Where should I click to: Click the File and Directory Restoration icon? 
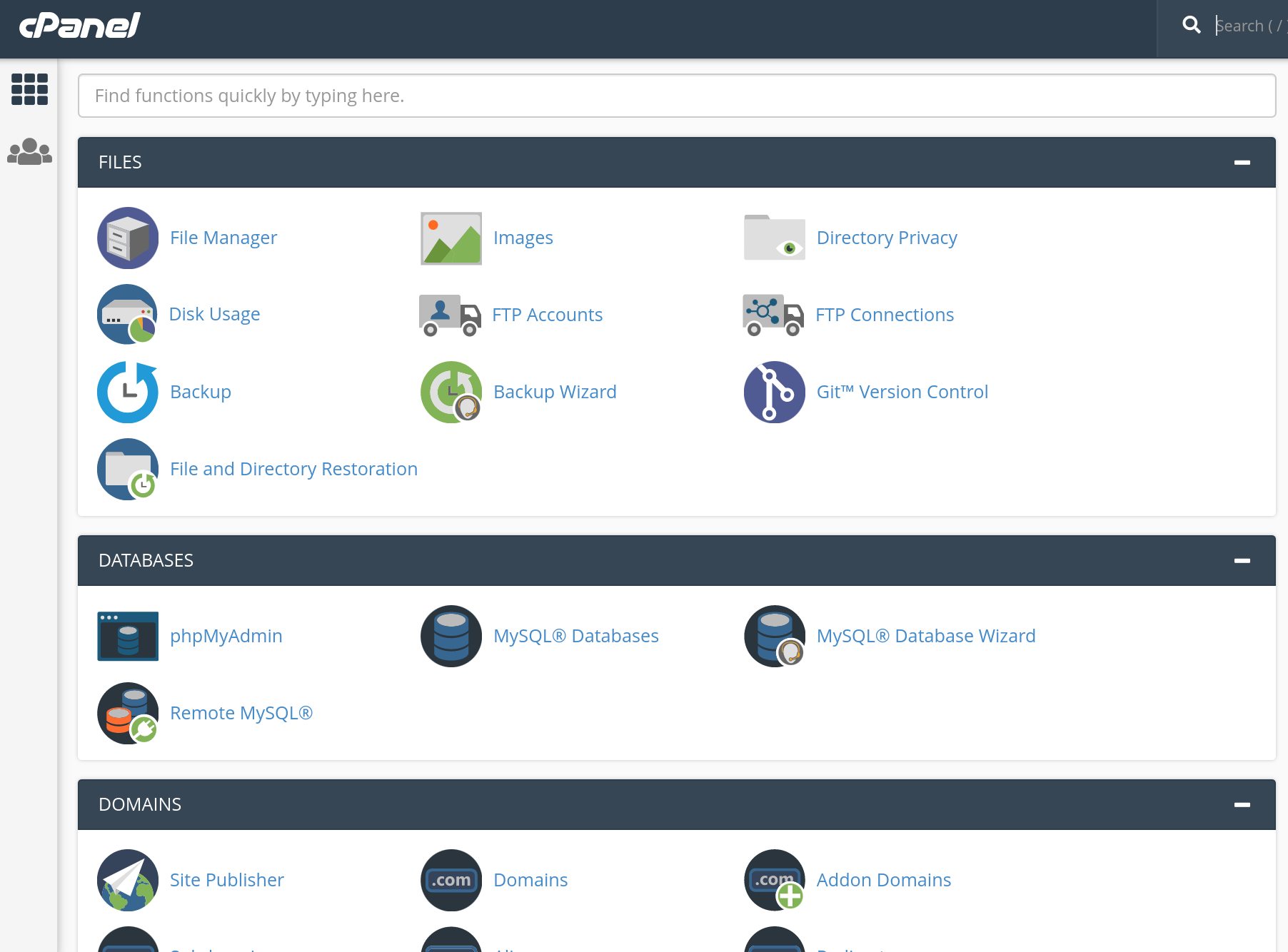pyautogui.click(x=128, y=469)
